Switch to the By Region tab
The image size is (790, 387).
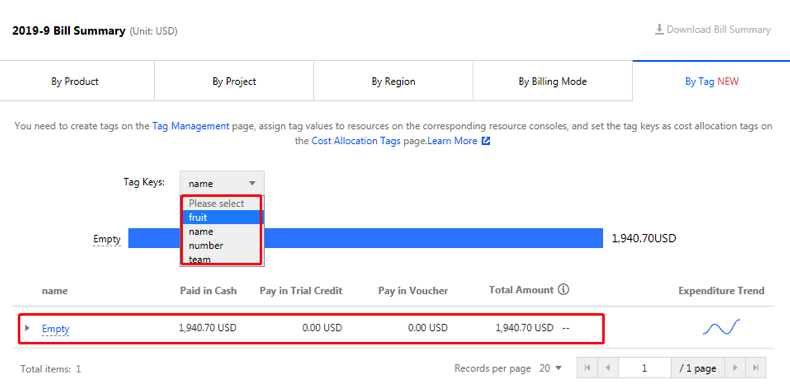click(393, 81)
